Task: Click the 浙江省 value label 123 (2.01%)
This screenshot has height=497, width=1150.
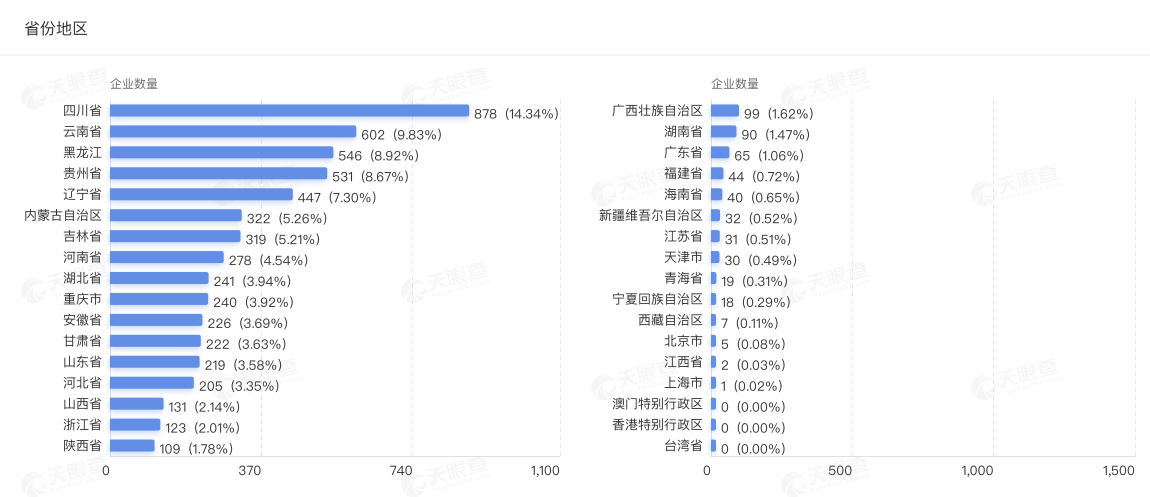Action: pyautogui.click(x=208, y=428)
